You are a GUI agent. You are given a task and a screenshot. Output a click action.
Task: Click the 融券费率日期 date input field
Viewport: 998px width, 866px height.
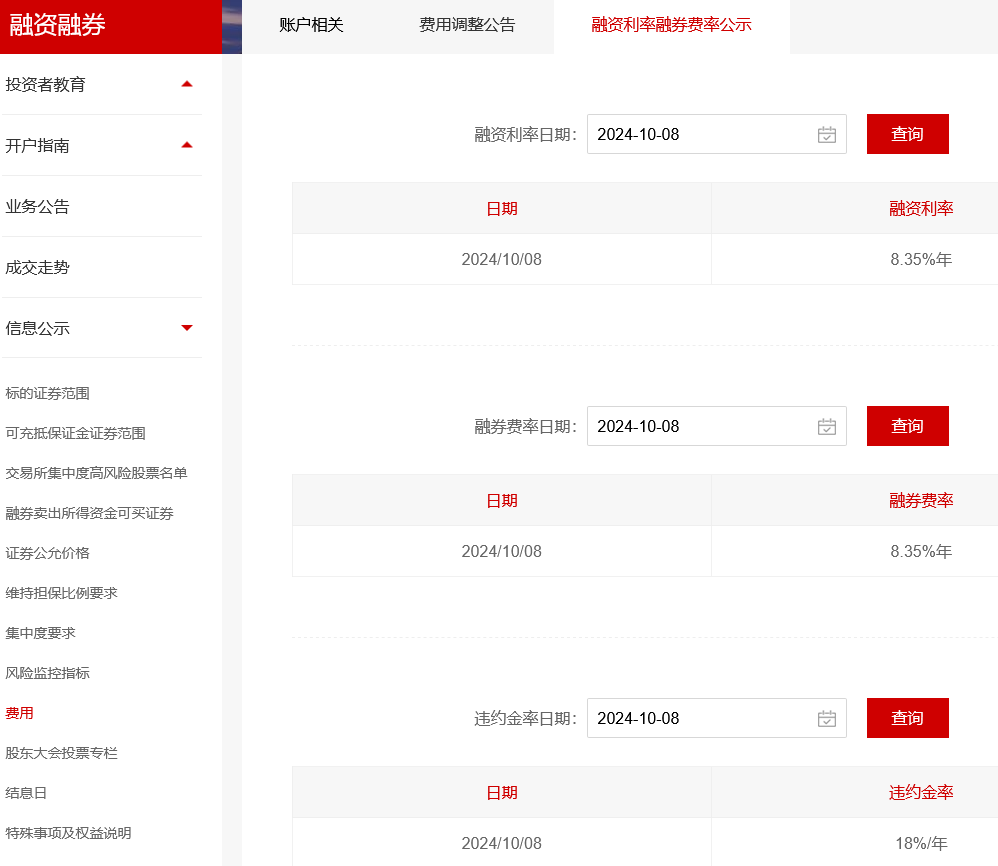(x=700, y=426)
